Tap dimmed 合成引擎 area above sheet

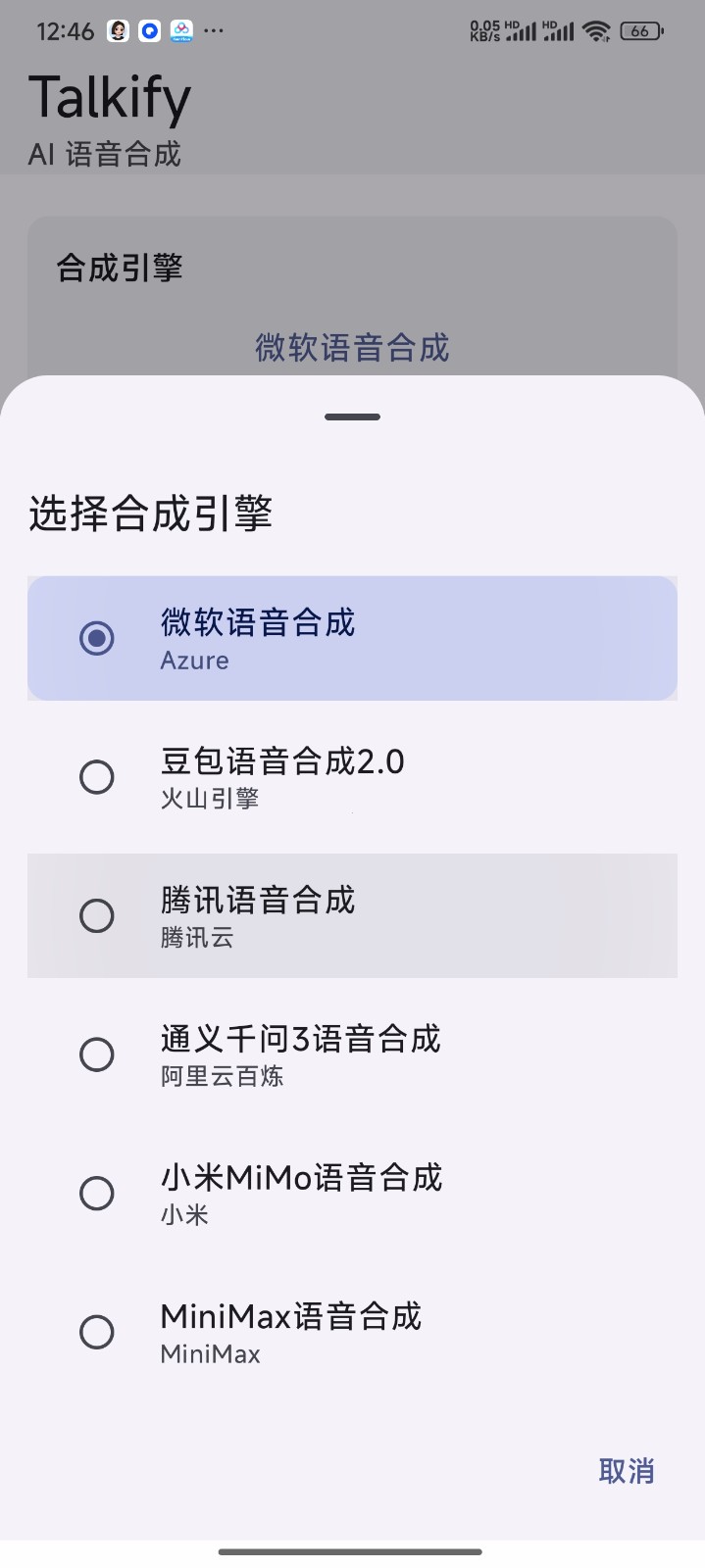coord(119,266)
